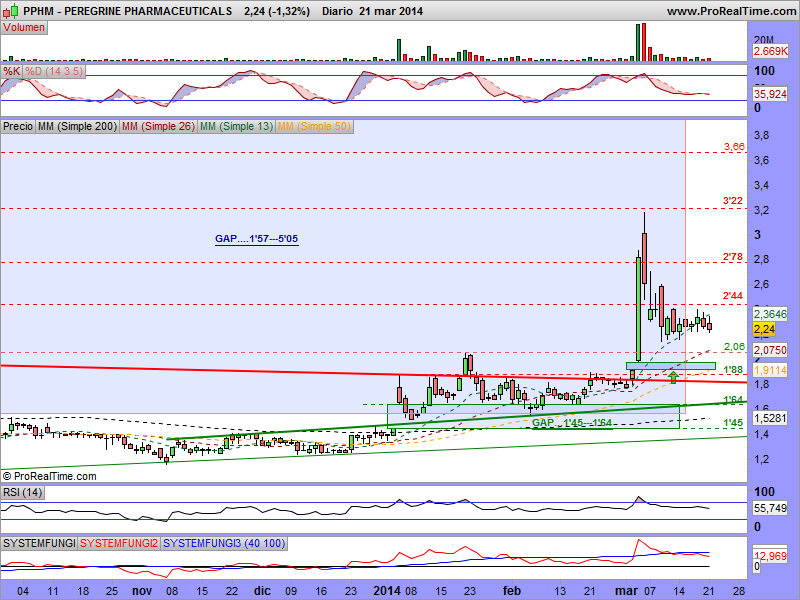This screenshot has width=800, height=600.
Task: Click the 35,924 stochastic value box
Action: click(x=770, y=94)
